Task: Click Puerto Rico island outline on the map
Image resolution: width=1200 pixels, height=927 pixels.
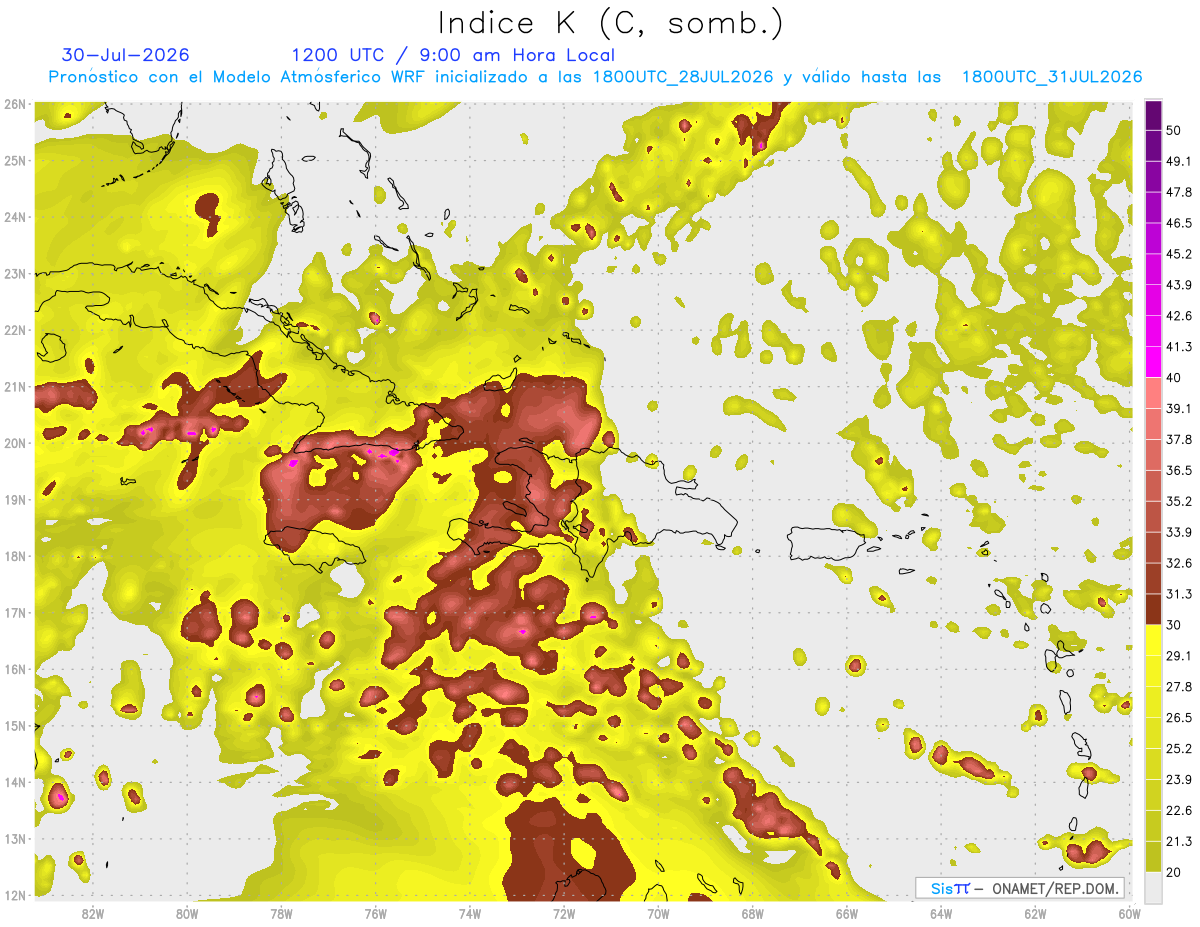Action: (827, 543)
